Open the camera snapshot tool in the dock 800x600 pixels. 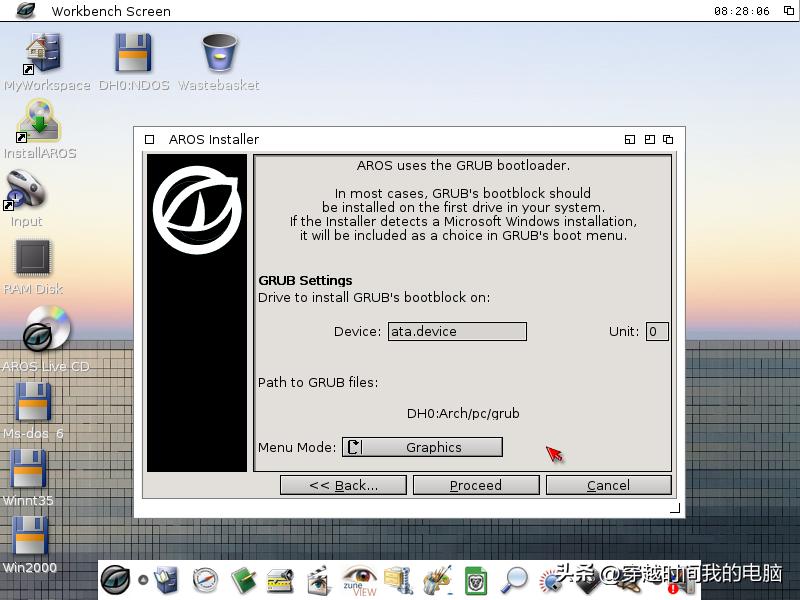(554, 580)
